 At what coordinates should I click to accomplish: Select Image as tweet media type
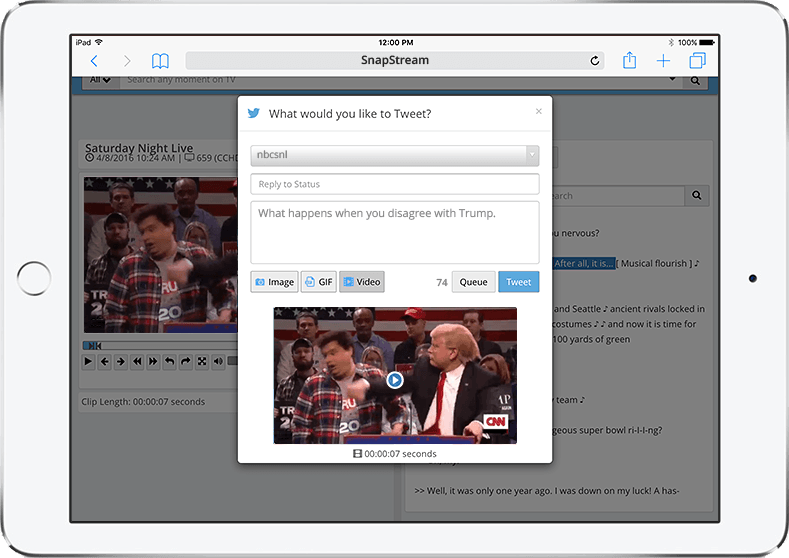click(274, 282)
